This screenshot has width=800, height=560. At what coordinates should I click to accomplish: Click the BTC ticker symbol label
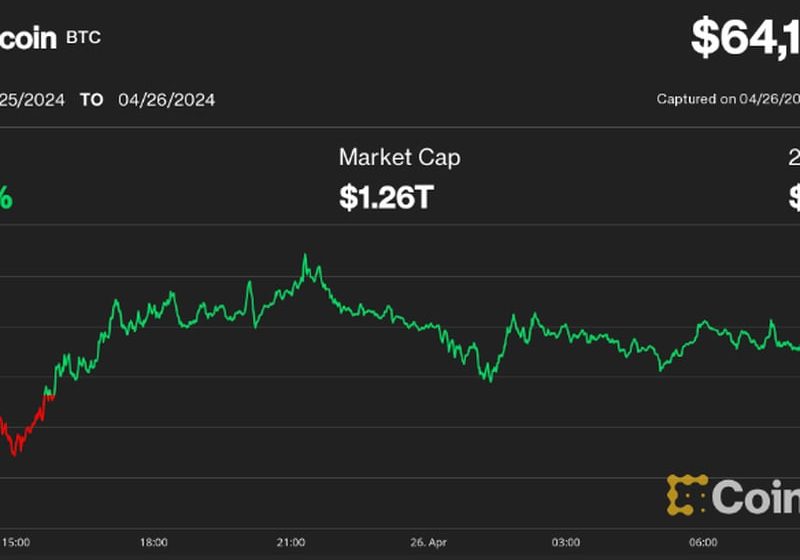coord(83,38)
